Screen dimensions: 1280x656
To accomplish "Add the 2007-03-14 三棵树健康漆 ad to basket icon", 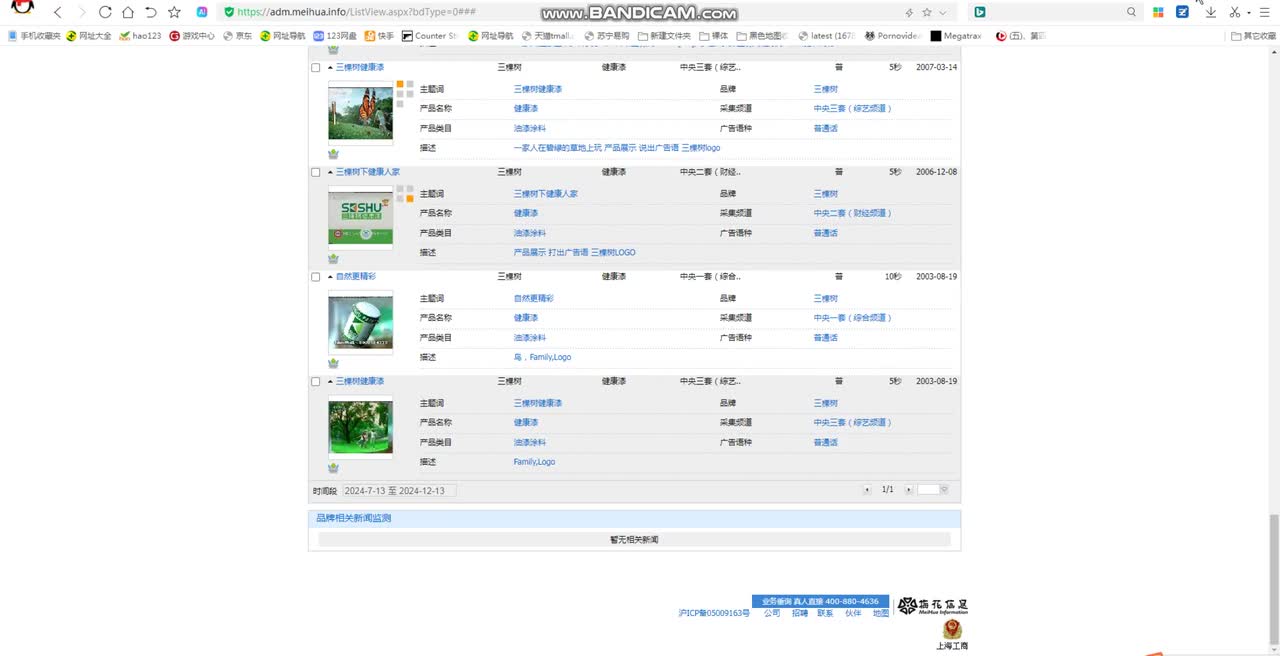I will click(333, 154).
